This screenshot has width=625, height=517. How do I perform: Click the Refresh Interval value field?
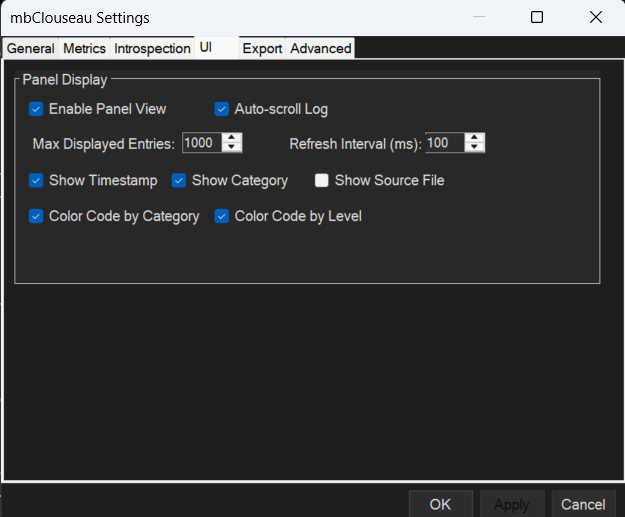click(x=445, y=143)
